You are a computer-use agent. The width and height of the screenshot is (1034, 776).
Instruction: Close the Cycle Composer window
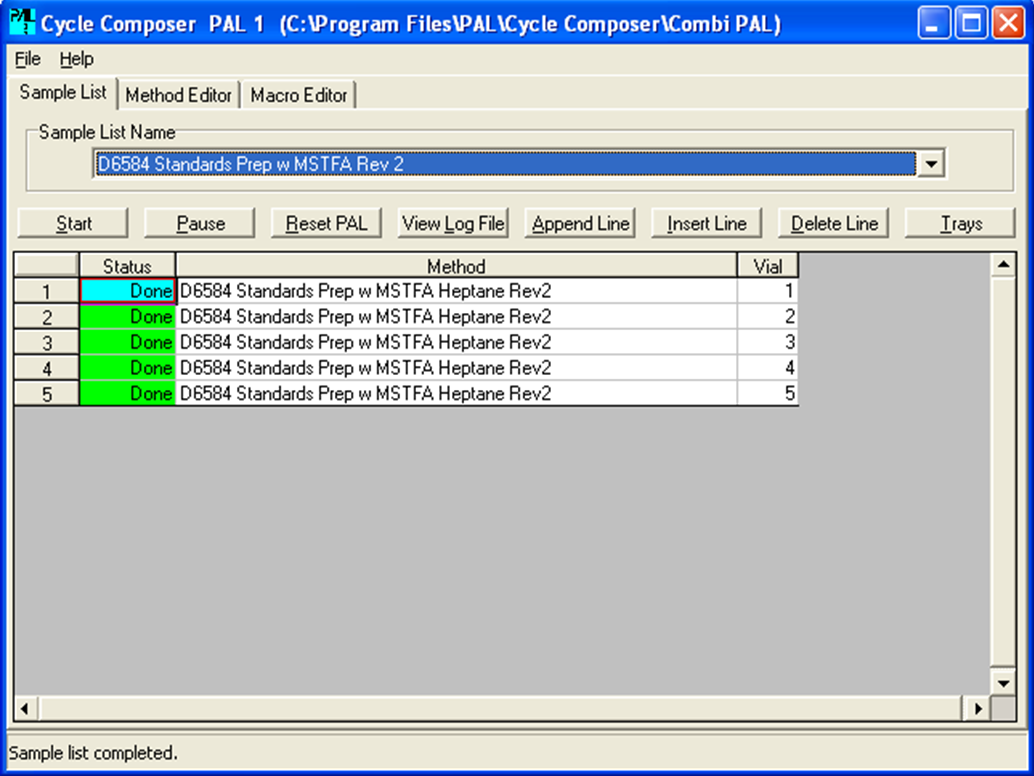point(1009,23)
